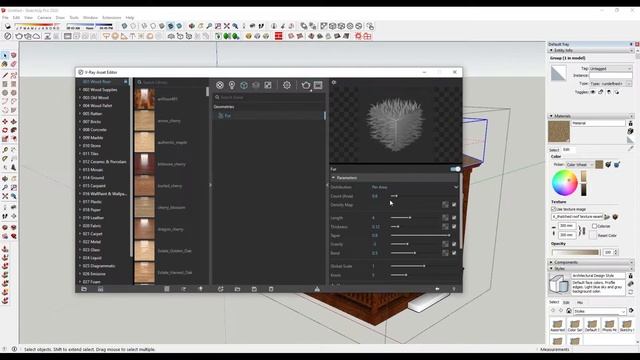Select the cherry_blossom material thumbnail

(x=144, y=207)
